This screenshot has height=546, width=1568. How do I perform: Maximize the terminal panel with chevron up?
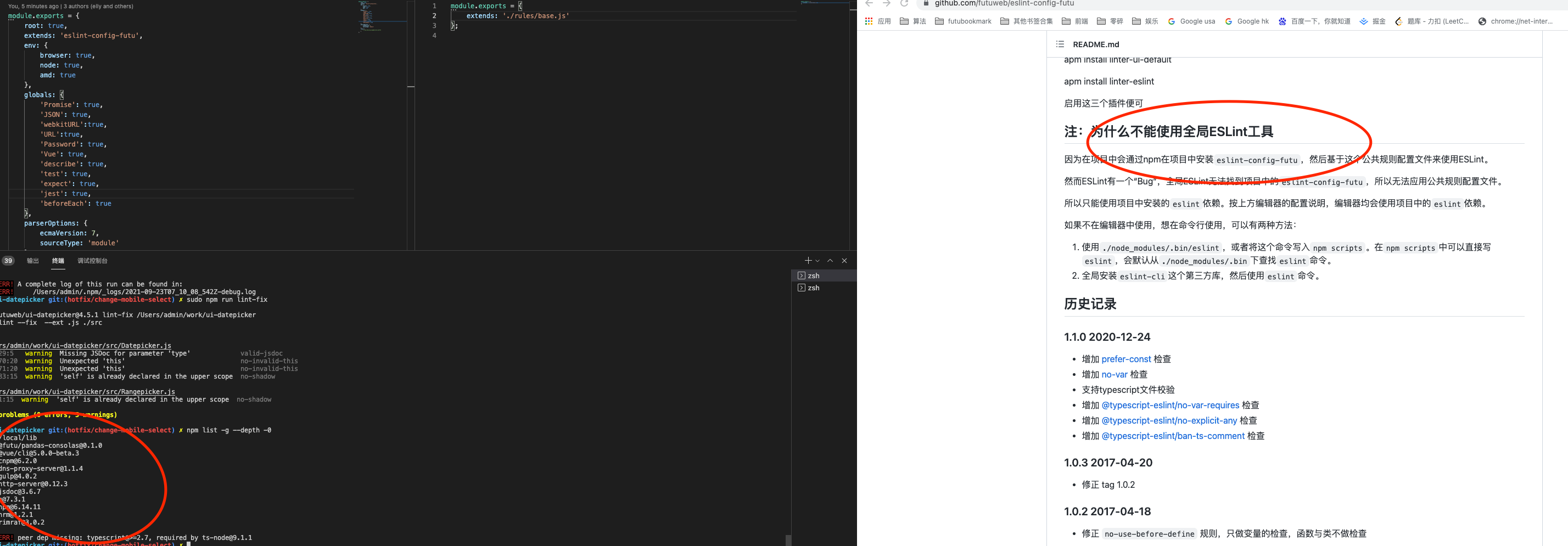830,261
